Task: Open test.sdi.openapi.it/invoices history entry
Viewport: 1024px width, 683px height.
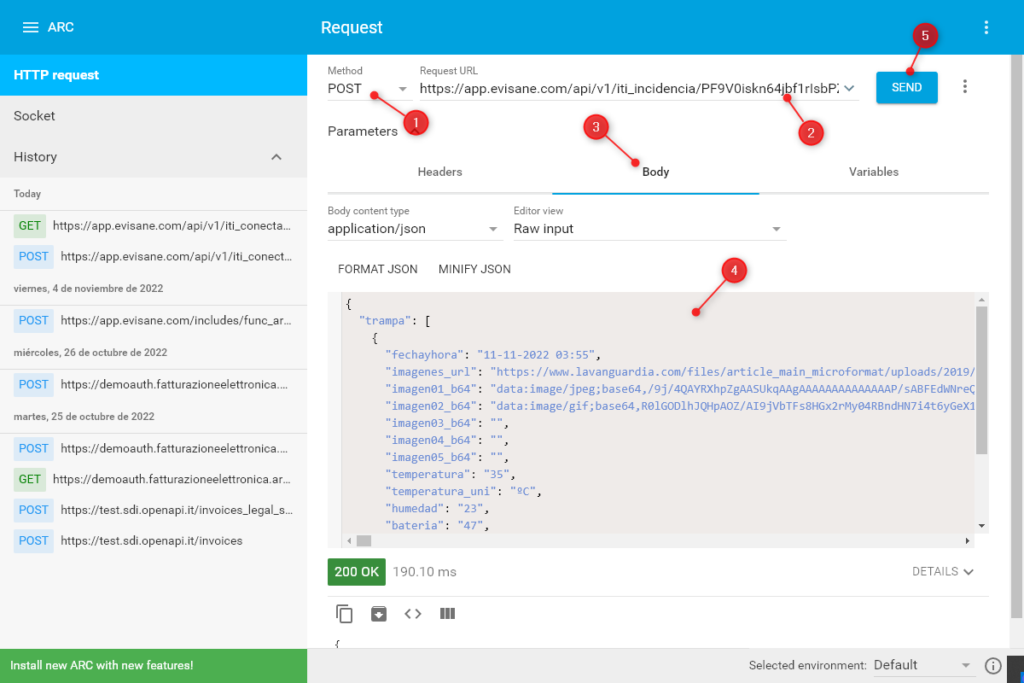Action: coord(150,541)
